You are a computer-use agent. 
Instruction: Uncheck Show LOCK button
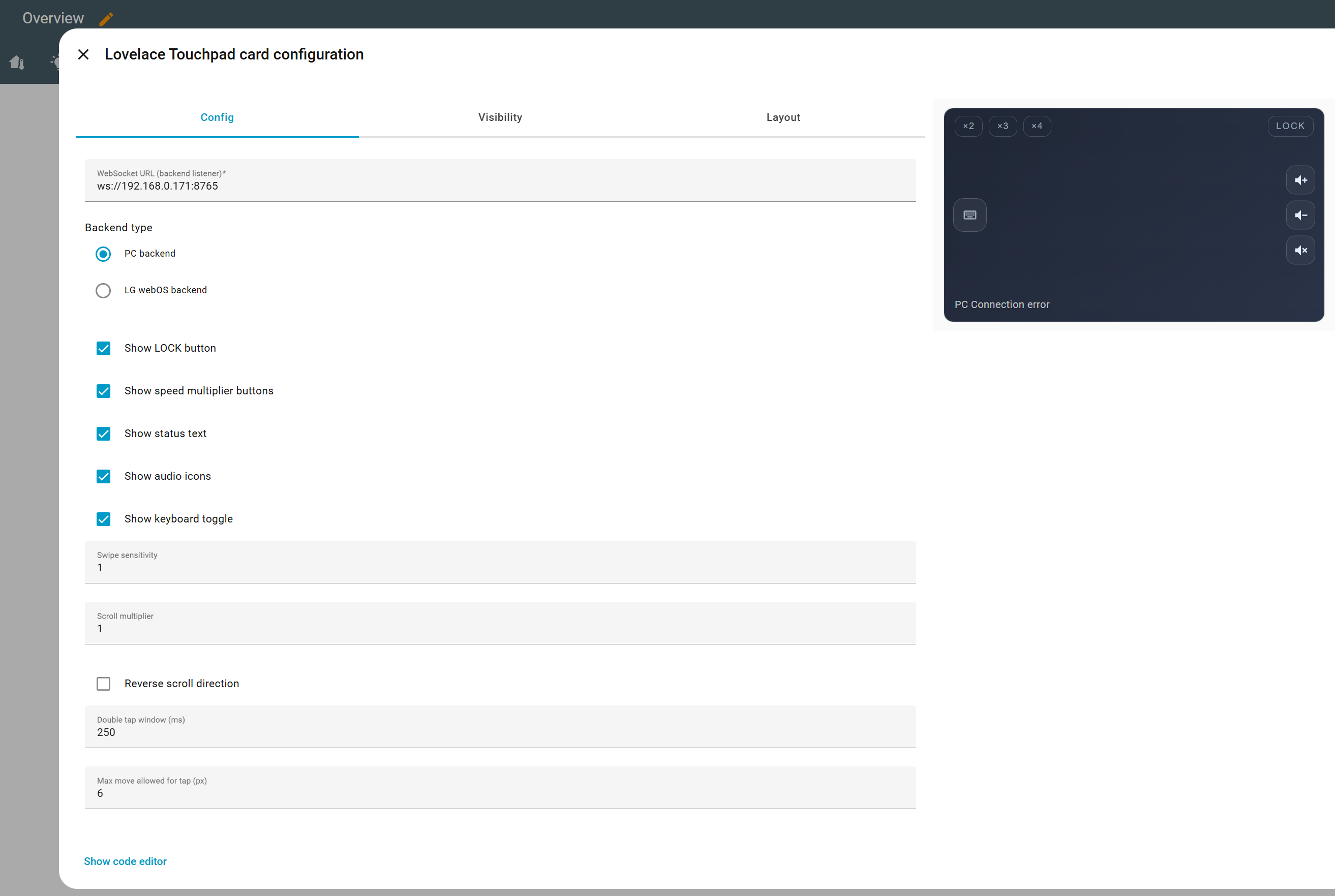coord(103,348)
